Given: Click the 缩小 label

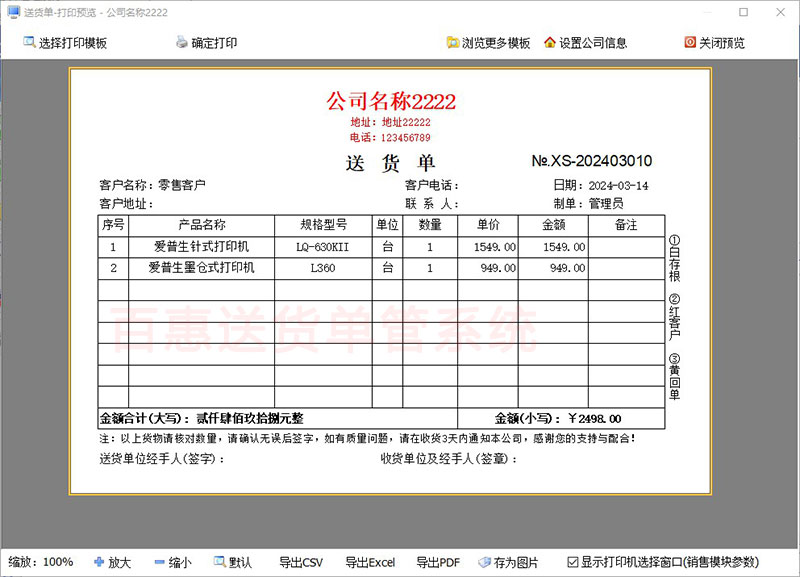Looking at the screenshot, I should pyautogui.click(x=180, y=562).
